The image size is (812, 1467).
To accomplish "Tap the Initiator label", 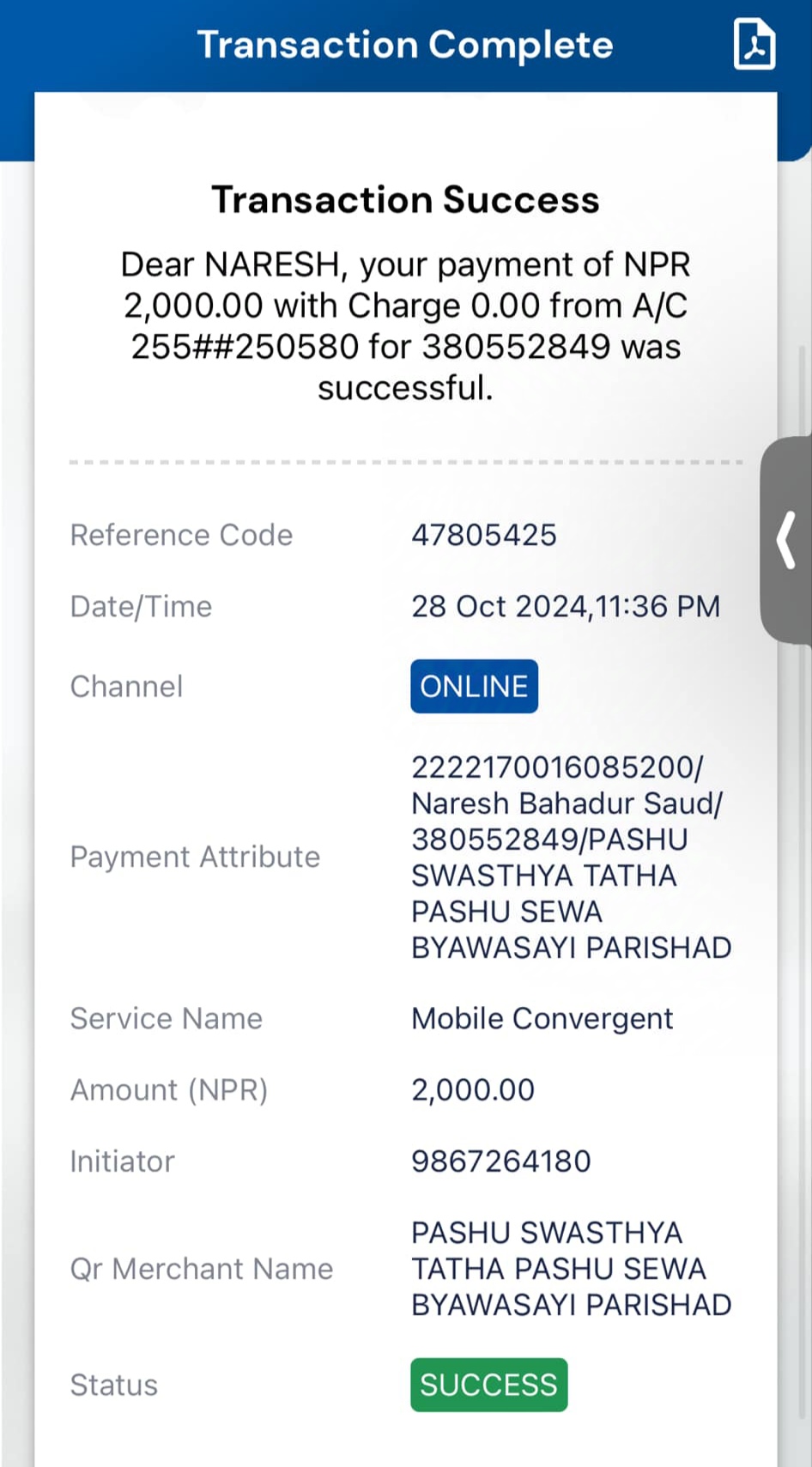I will (122, 1161).
